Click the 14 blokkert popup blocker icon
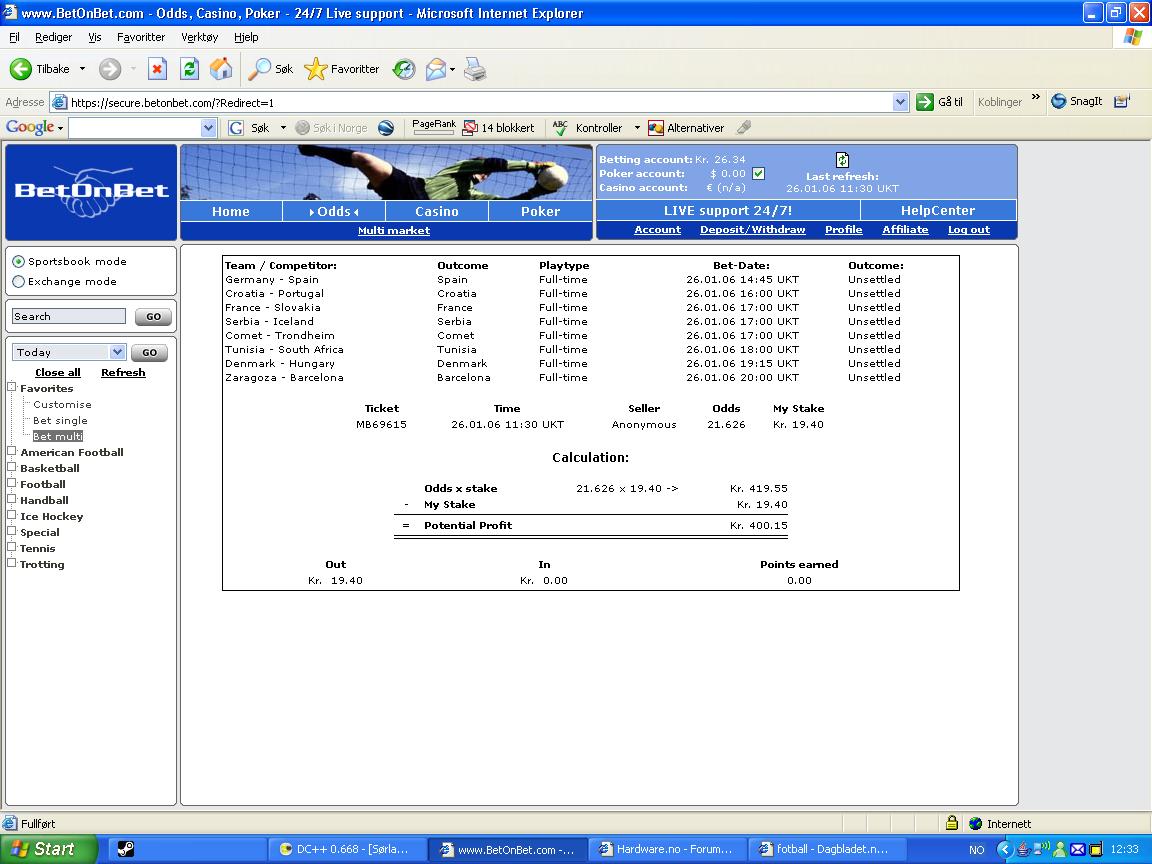This screenshot has width=1152, height=864. click(470, 128)
